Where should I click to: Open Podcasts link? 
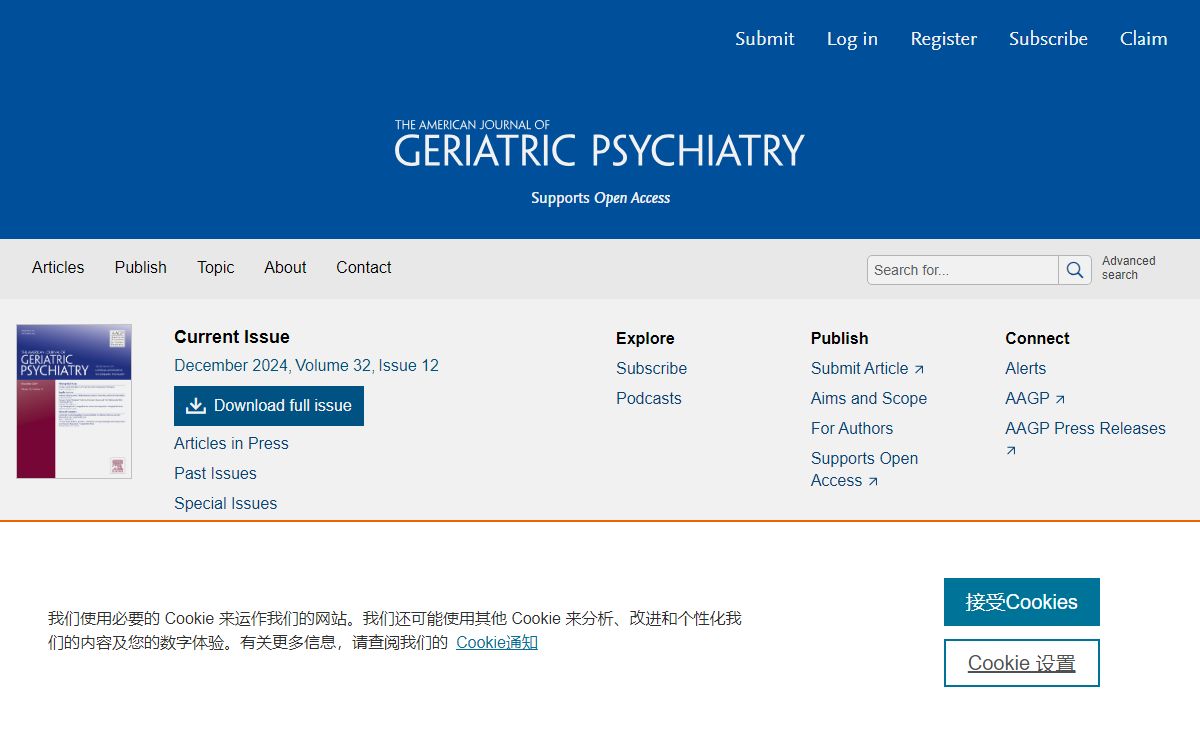(x=648, y=398)
